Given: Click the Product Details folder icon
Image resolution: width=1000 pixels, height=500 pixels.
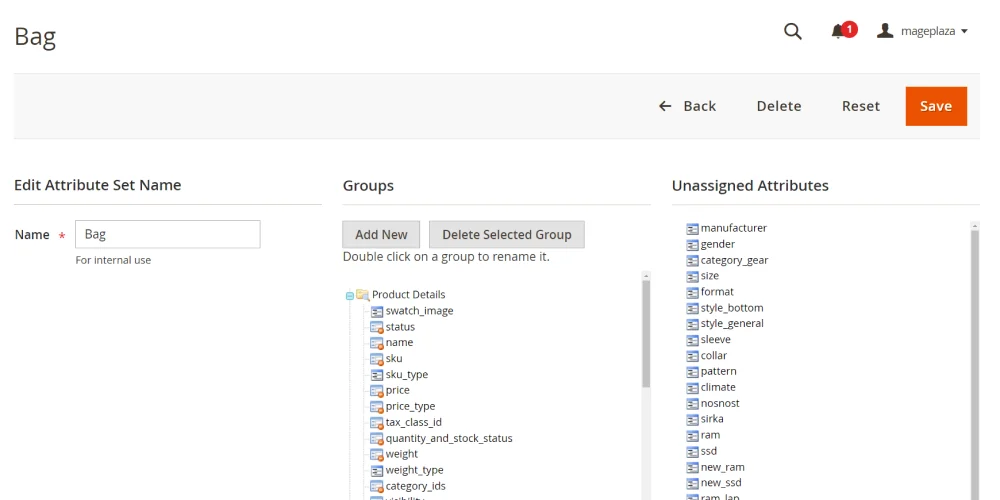Looking at the screenshot, I should click(363, 295).
